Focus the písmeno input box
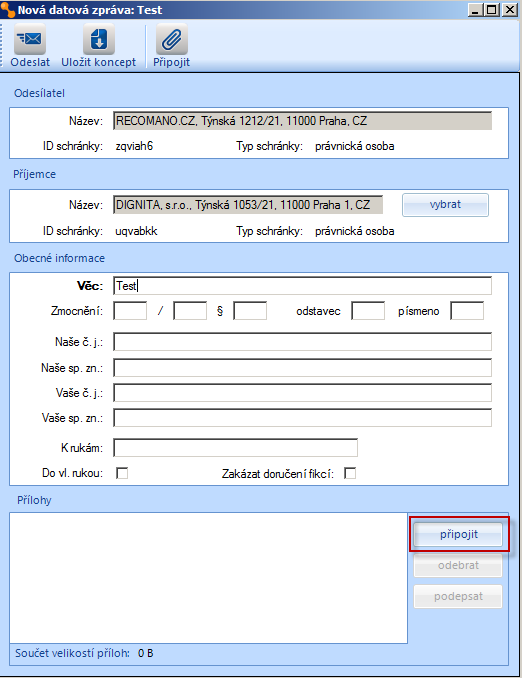Image resolution: width=522 pixels, height=678 pixels. 467,311
